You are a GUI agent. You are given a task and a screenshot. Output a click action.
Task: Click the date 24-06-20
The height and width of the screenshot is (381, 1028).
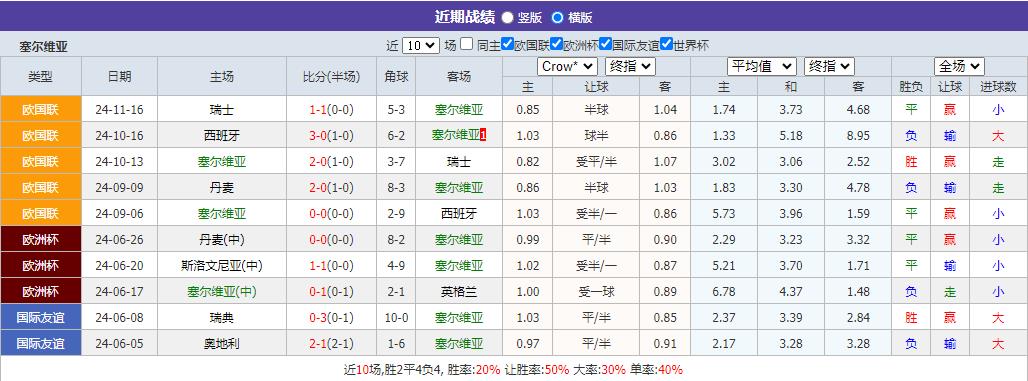[119, 266]
